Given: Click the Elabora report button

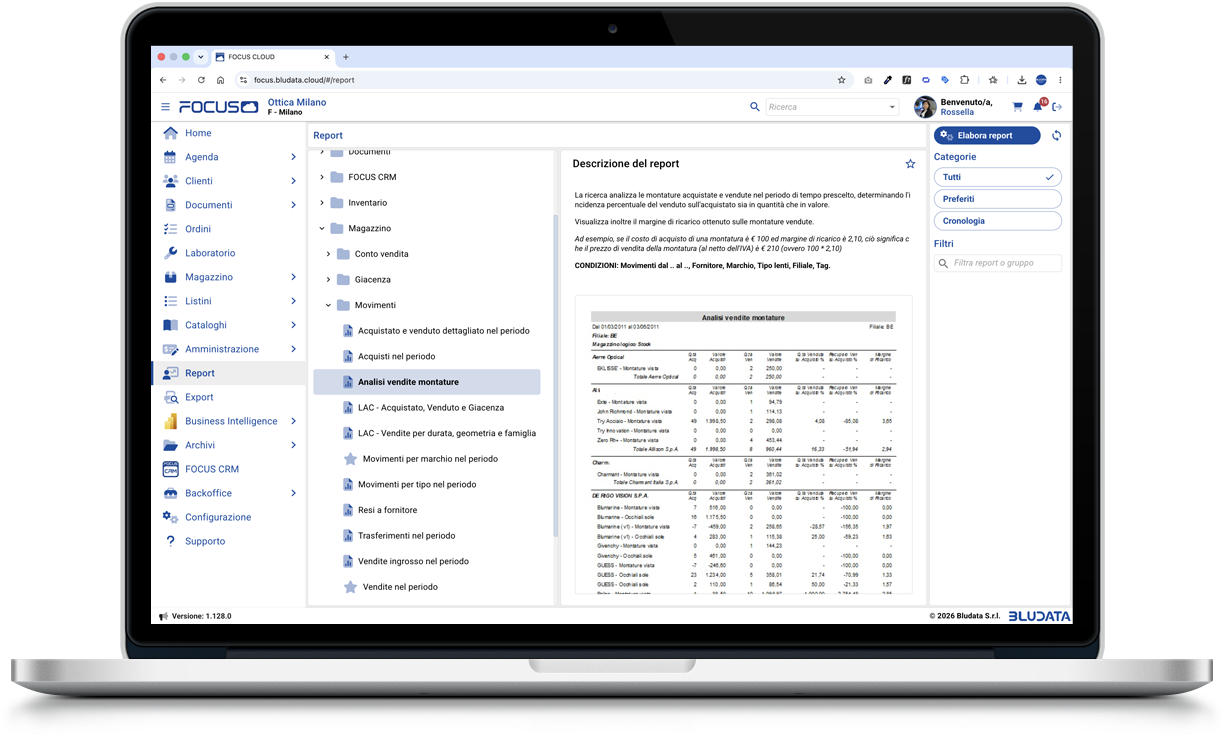Looking at the screenshot, I should point(987,136).
